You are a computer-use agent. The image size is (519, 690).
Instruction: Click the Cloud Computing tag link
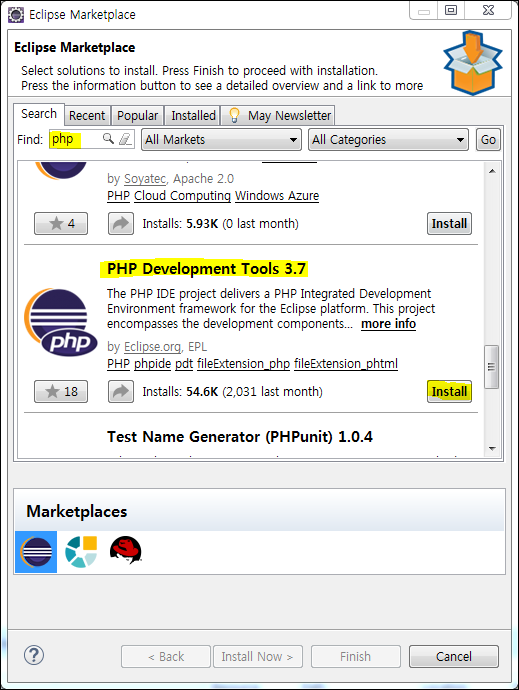coord(182,196)
